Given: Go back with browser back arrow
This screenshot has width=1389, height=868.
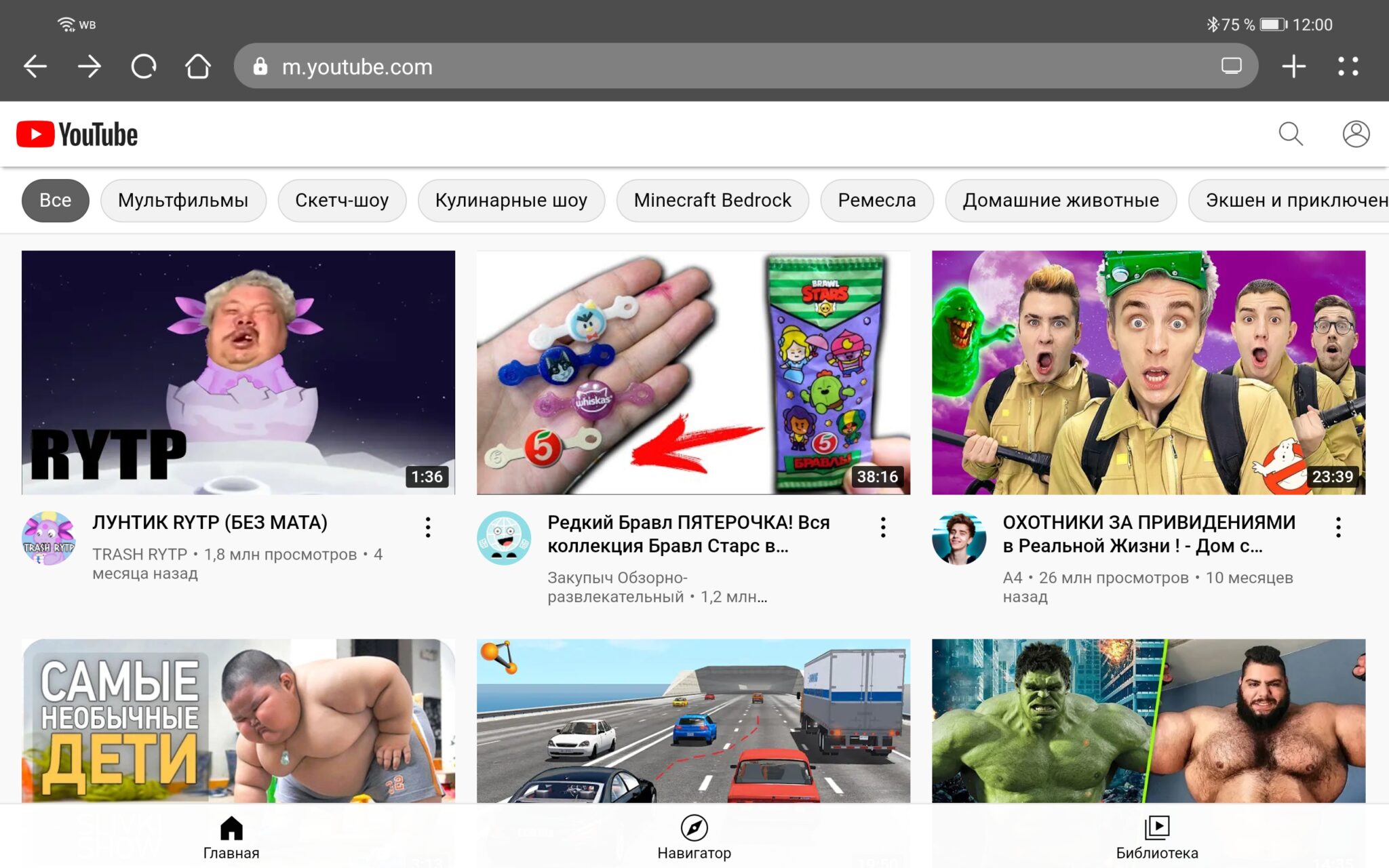Looking at the screenshot, I should (x=35, y=66).
